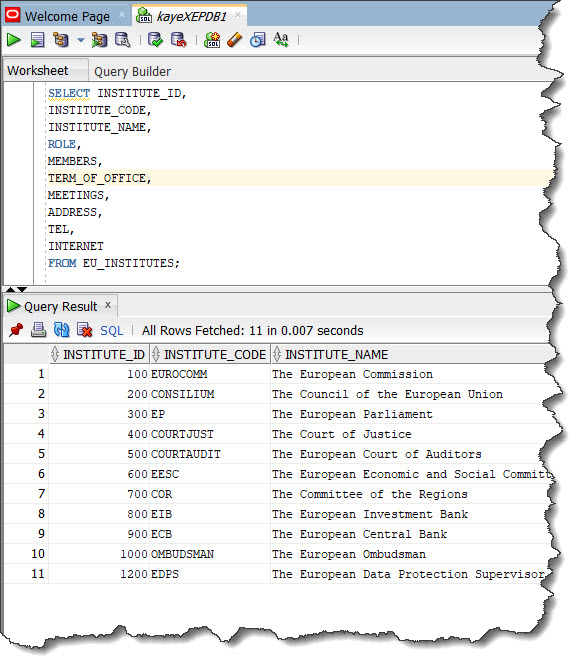585x669 pixels.
Task: Collapse the results pane with the down splitter arrow
Action: pyautogui.click(x=22, y=289)
